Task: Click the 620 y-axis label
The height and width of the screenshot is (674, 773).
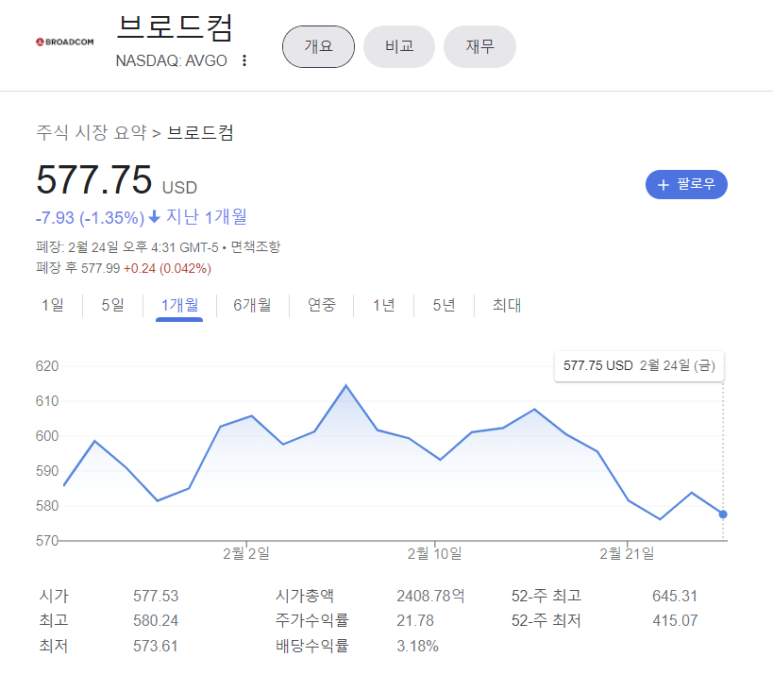Action: (x=47, y=366)
